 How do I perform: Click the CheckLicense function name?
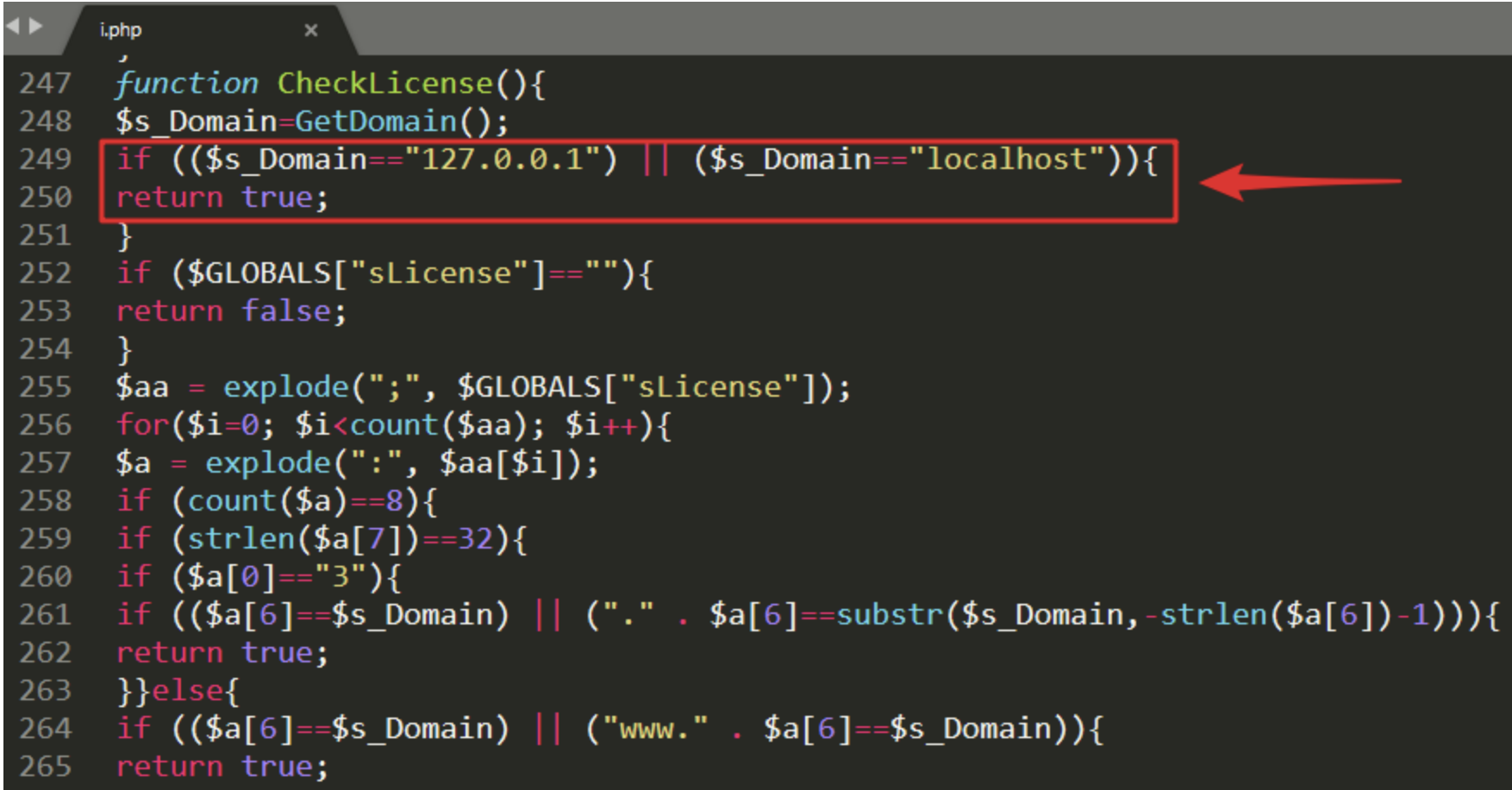click(385, 84)
